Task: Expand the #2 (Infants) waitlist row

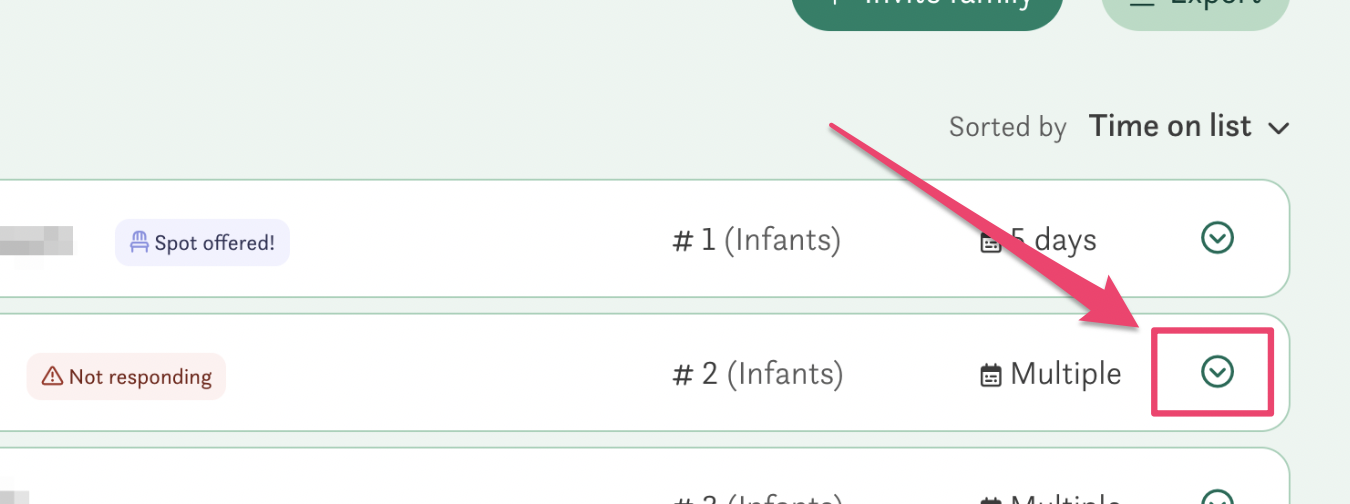Action: point(1217,372)
